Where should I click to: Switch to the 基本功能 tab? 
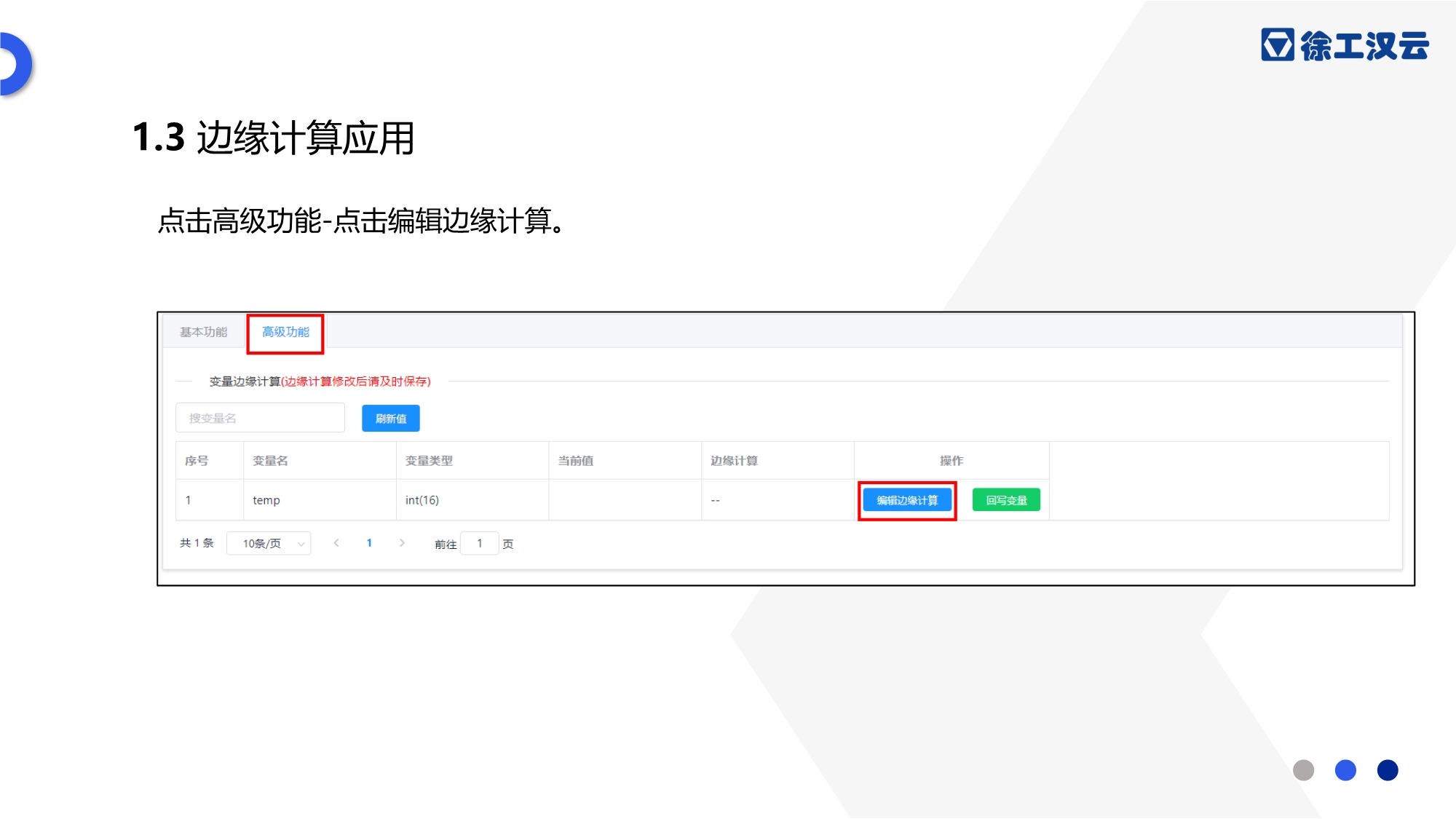pyautogui.click(x=204, y=332)
